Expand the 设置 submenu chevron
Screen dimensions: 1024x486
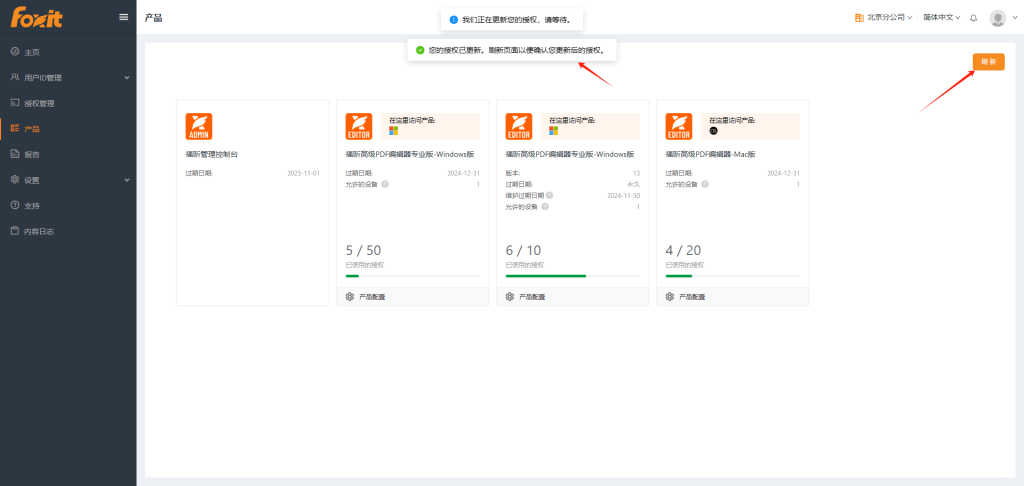(127, 180)
